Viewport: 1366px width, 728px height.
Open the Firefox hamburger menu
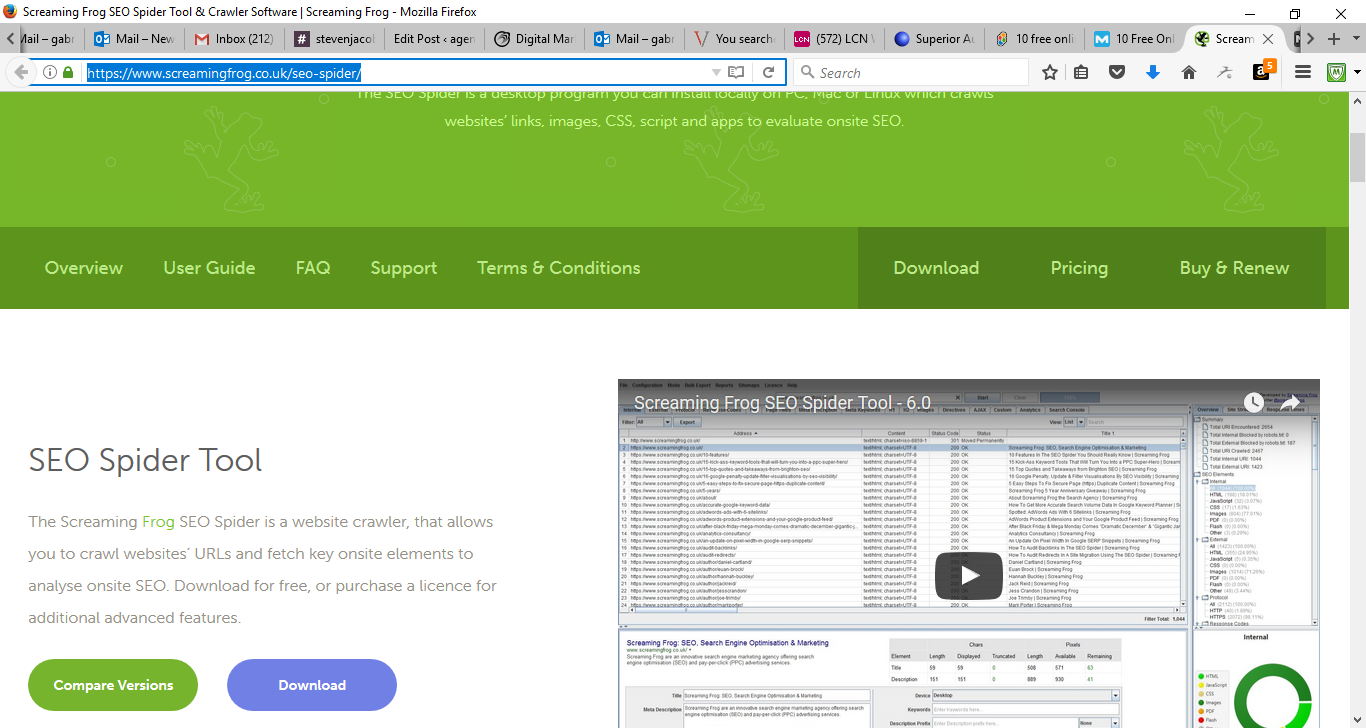click(1303, 73)
